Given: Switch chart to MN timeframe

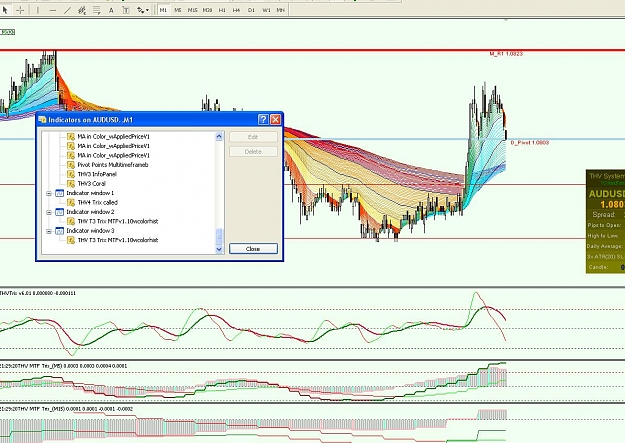Looking at the screenshot, I should tap(281, 10).
